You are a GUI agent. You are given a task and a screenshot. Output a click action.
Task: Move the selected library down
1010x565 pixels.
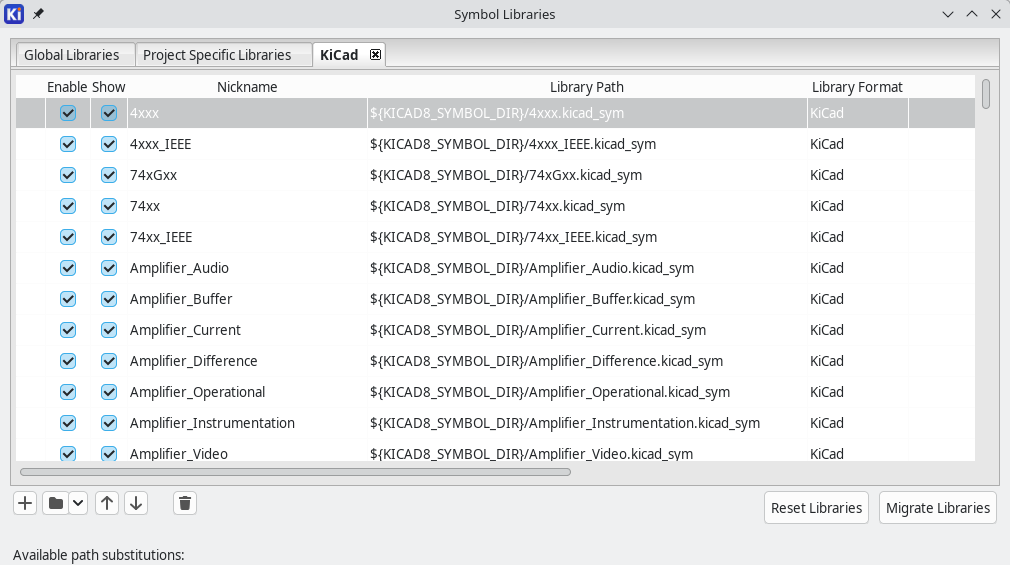136,503
